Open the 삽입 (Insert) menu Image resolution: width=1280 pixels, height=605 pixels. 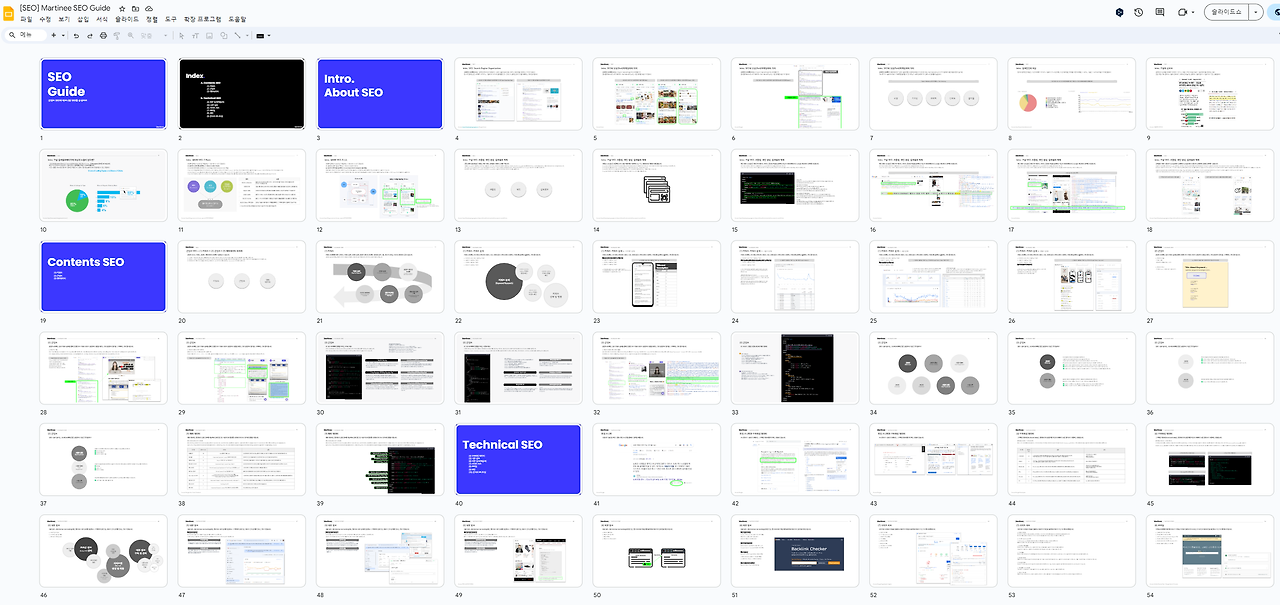[83, 19]
